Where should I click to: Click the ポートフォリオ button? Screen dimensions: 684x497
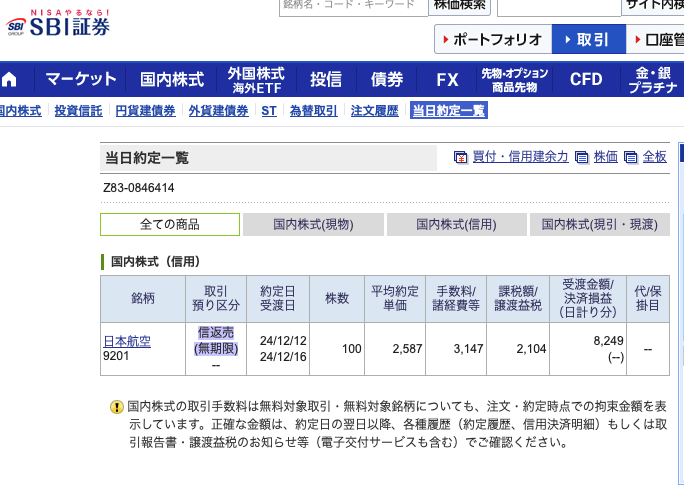(x=493, y=39)
